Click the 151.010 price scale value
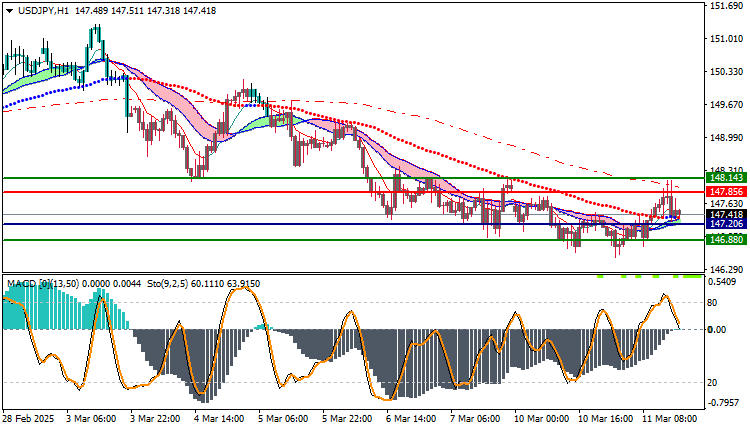The height and width of the screenshot is (430, 750). pyautogui.click(x=727, y=39)
